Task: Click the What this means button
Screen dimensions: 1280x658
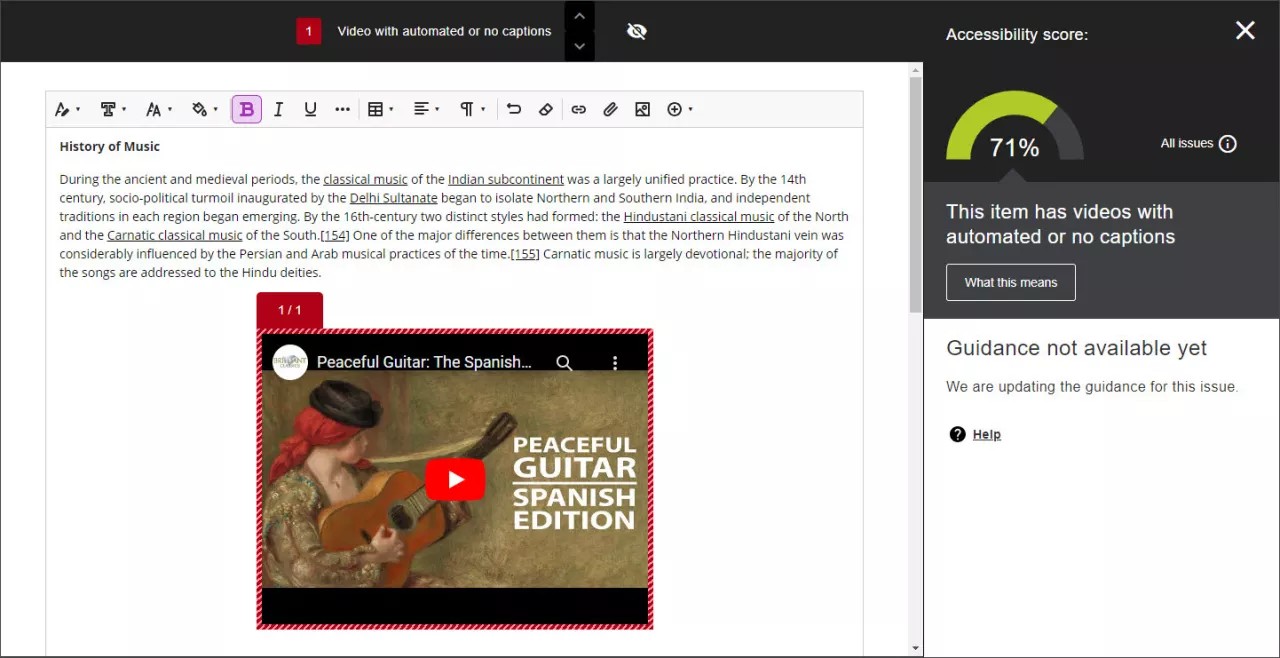Action: pos(1010,282)
